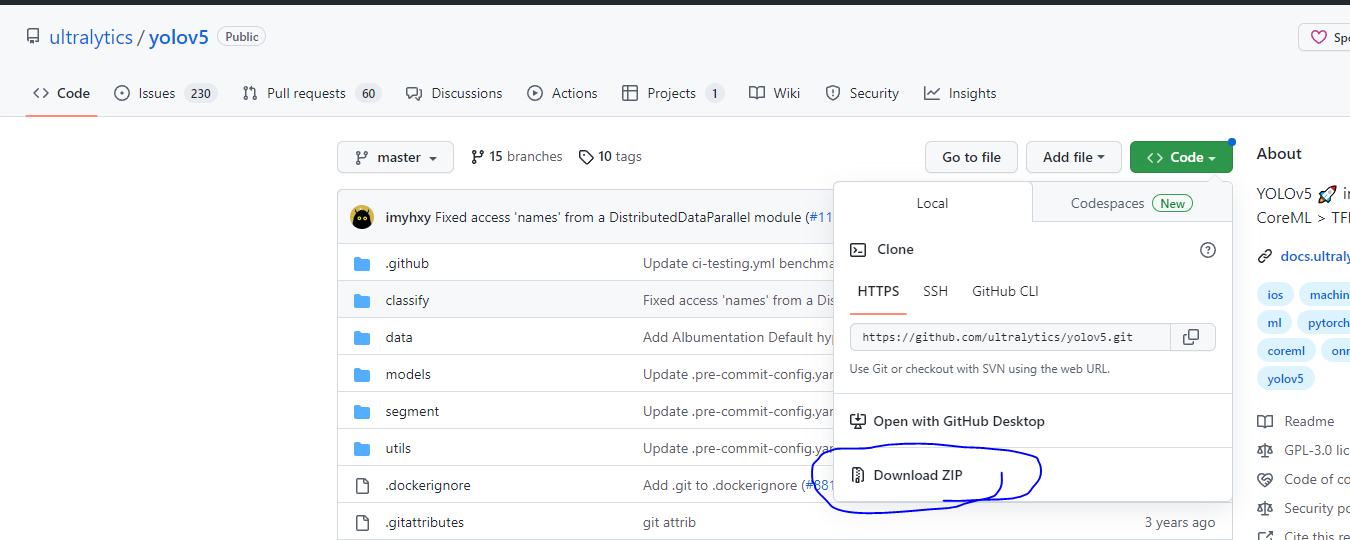The height and width of the screenshot is (540, 1350).
Task: Click the heart Sponsor button
Action: [x=1324, y=37]
